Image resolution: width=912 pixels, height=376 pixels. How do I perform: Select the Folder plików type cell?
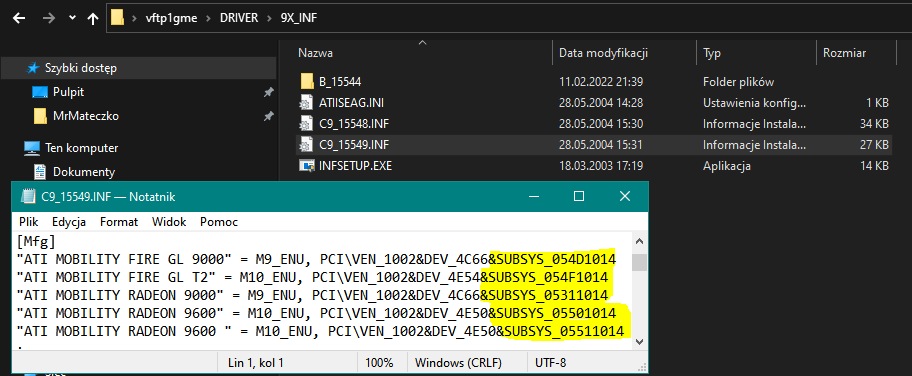[738, 81]
